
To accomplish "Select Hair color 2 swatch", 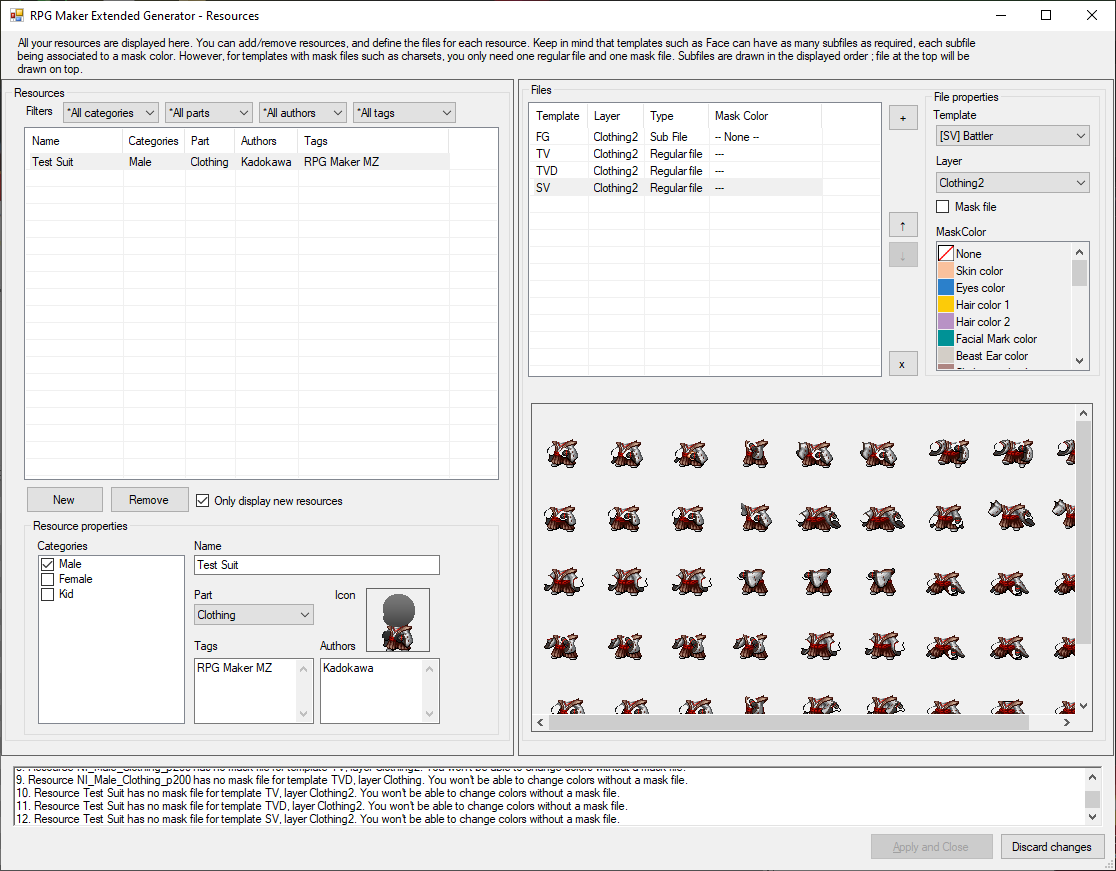I will [946, 322].
